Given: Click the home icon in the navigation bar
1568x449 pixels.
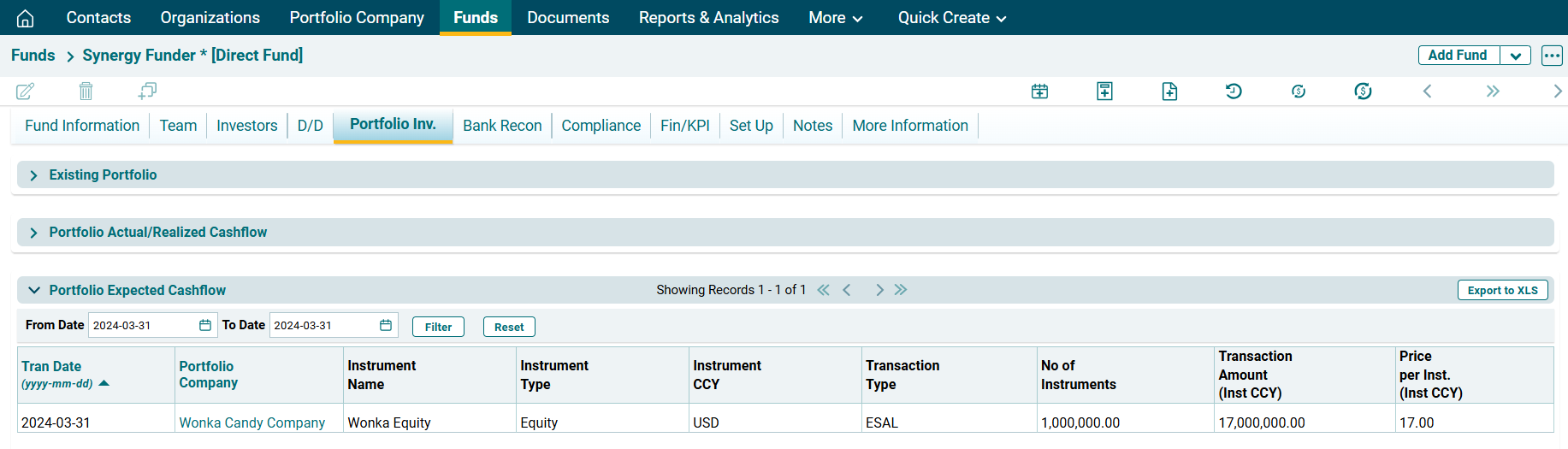Looking at the screenshot, I should pyautogui.click(x=26, y=18).
